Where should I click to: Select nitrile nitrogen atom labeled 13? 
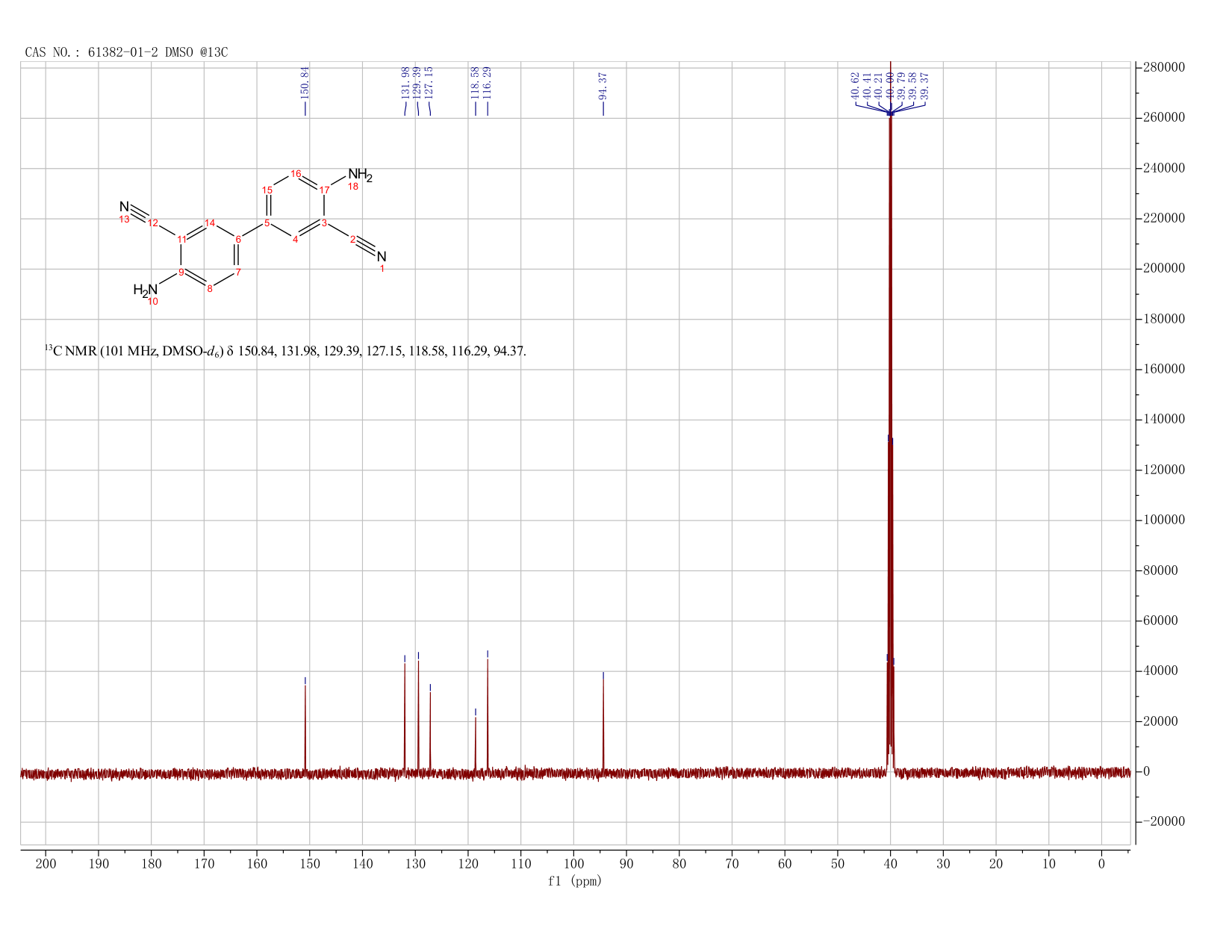point(125,207)
